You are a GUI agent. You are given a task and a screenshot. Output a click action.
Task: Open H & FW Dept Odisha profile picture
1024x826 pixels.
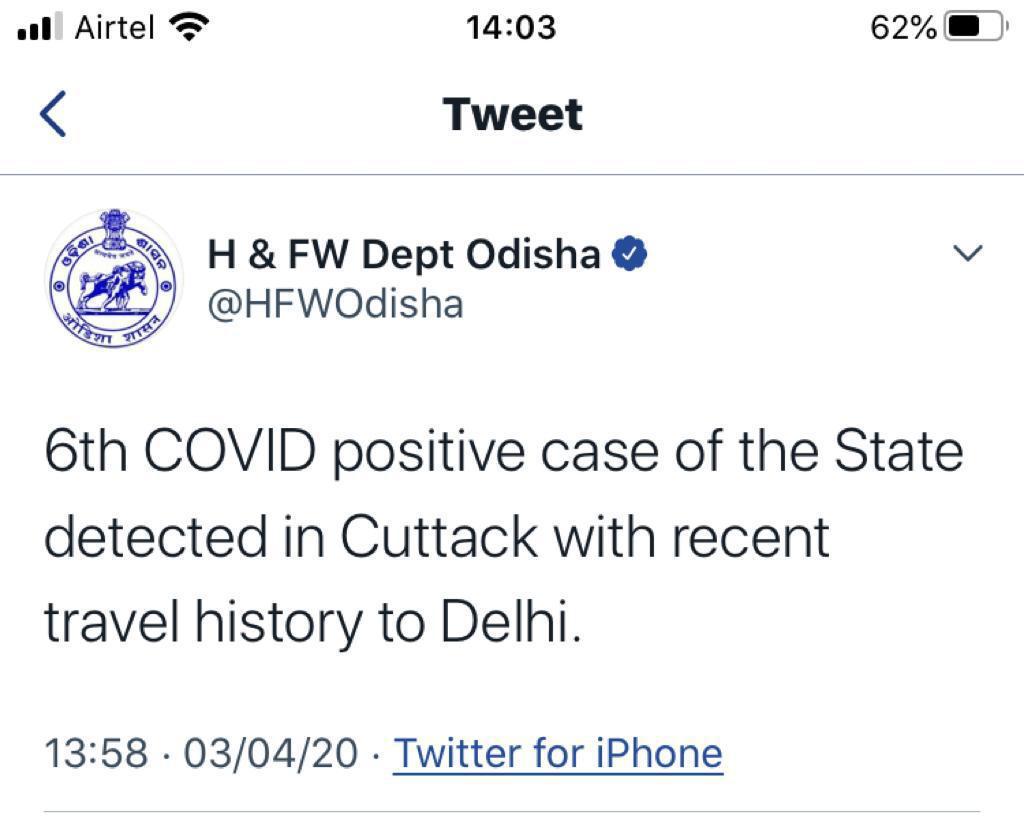[114, 278]
